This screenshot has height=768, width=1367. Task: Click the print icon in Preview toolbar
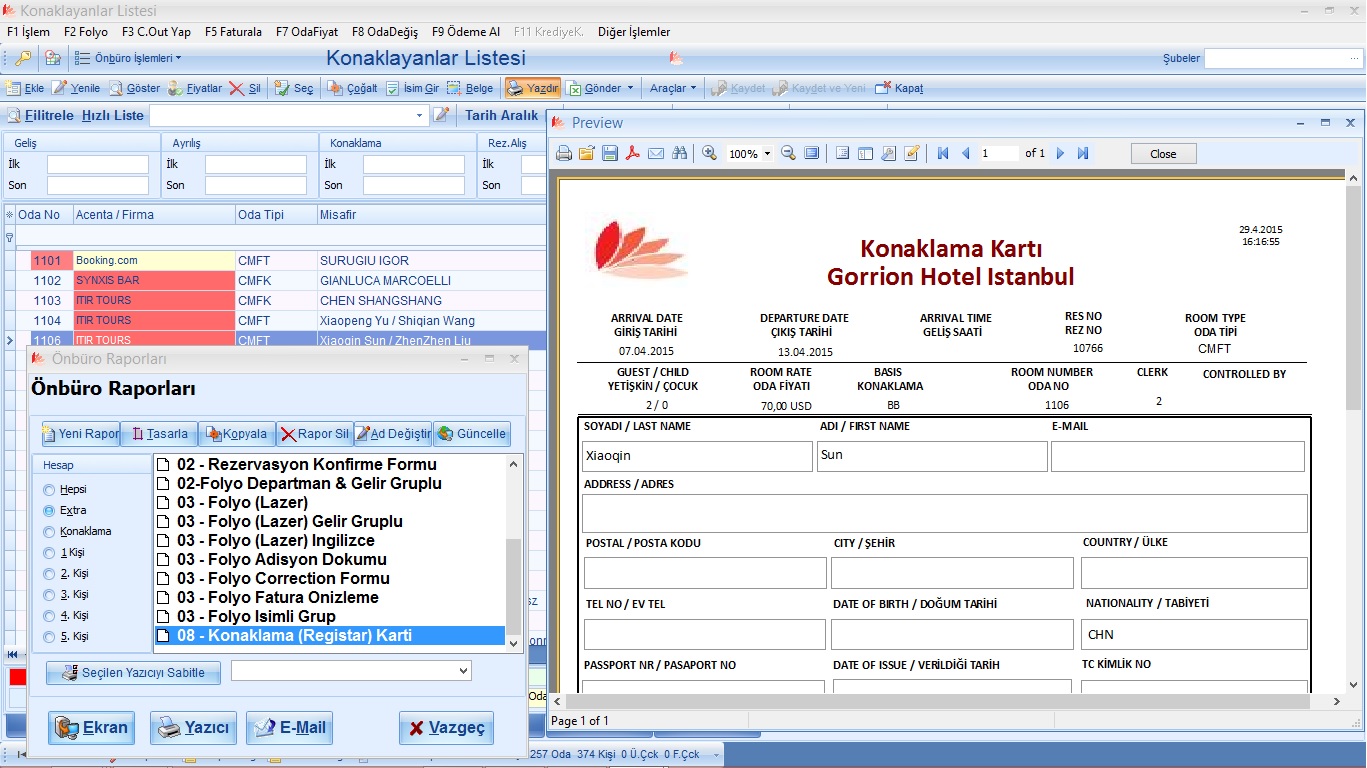564,154
